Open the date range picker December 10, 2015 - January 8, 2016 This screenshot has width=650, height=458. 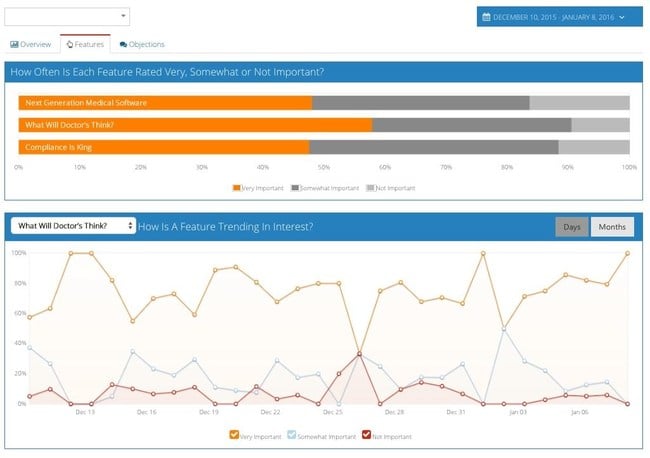[x=559, y=17]
